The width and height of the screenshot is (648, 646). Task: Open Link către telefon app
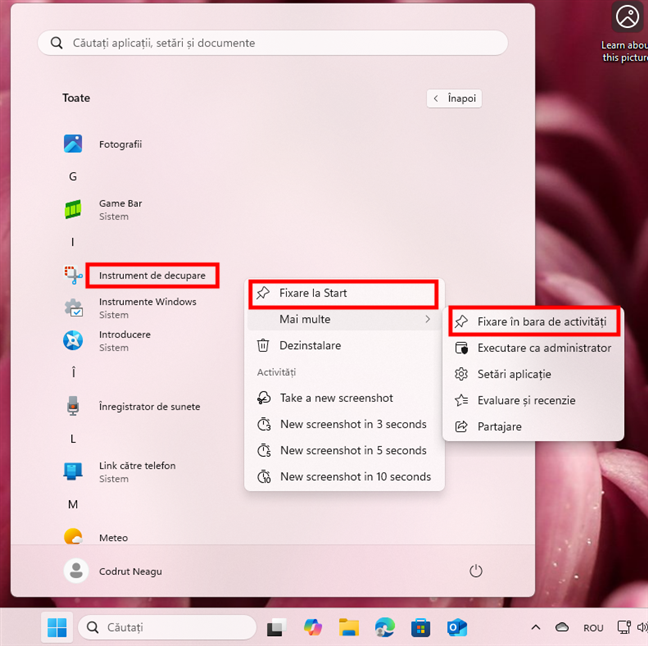(73, 471)
